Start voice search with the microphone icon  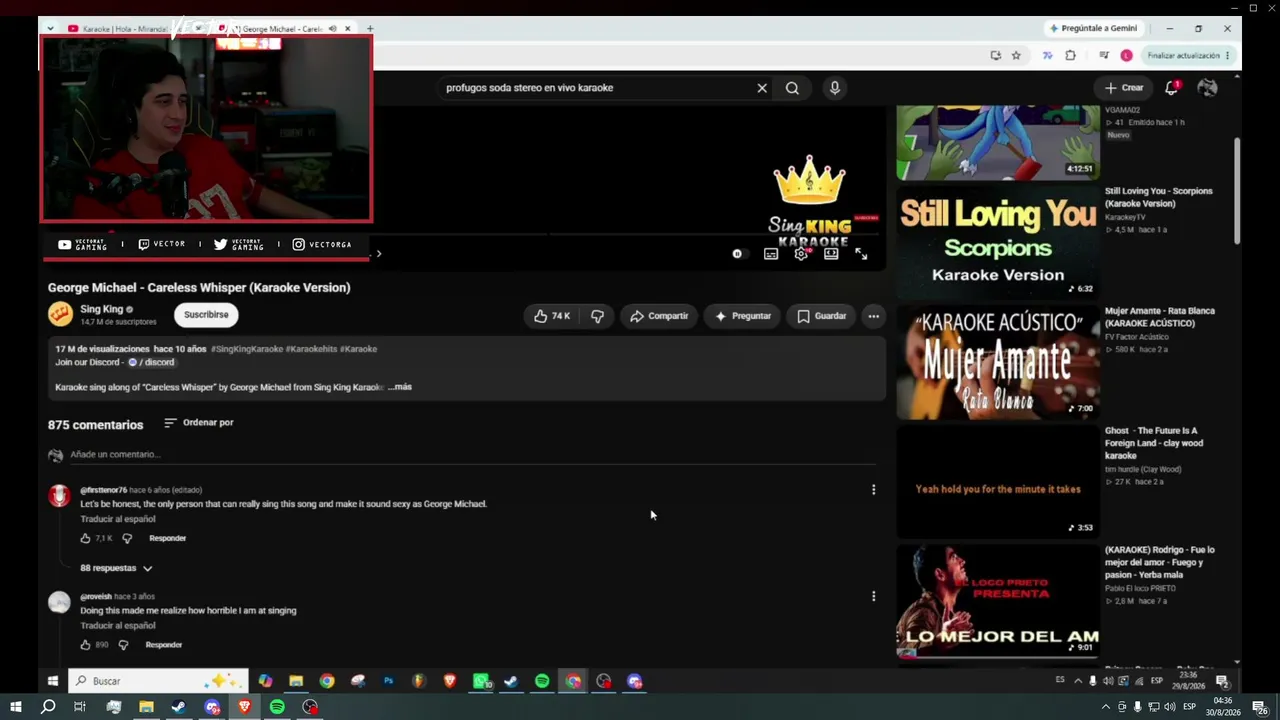click(835, 88)
